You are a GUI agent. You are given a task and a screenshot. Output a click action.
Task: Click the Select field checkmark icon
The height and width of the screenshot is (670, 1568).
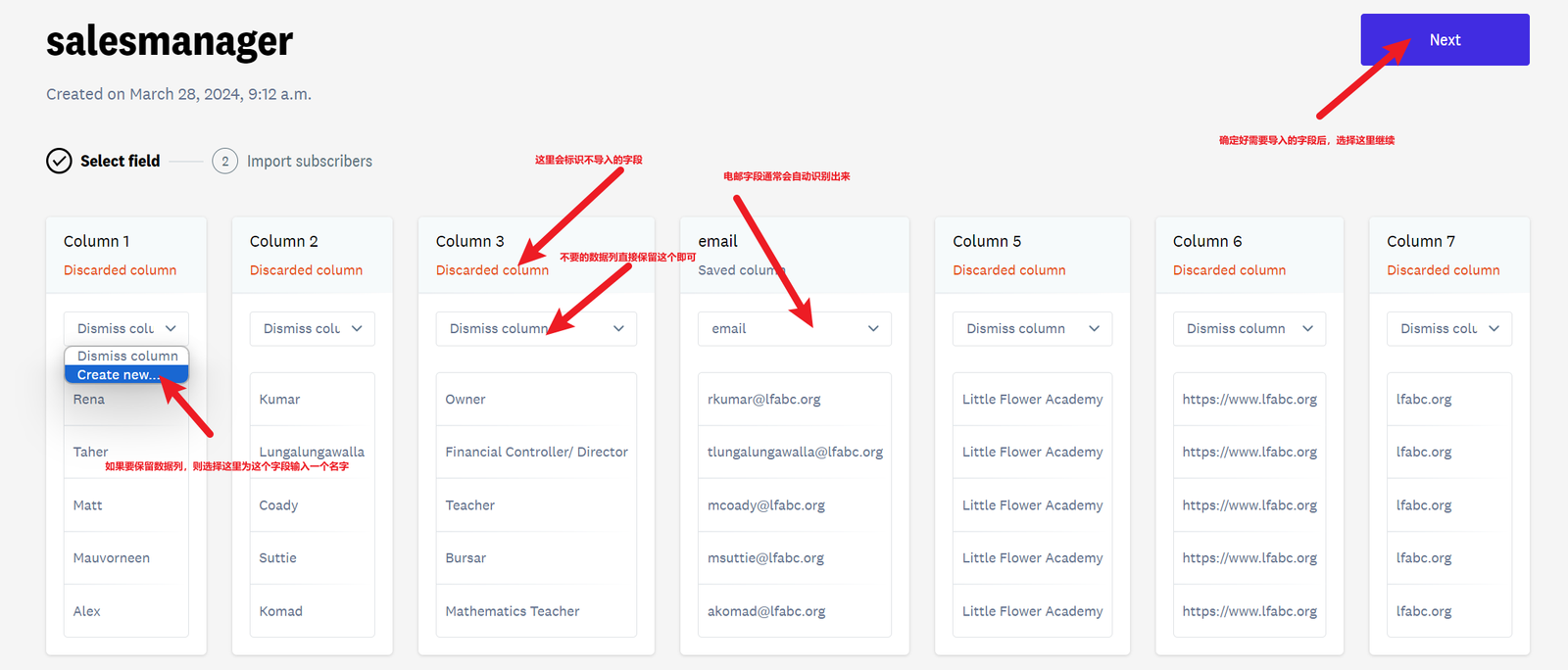(x=59, y=161)
